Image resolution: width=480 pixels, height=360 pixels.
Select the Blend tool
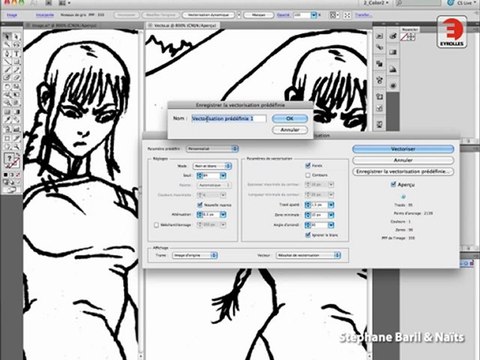coord(16,119)
